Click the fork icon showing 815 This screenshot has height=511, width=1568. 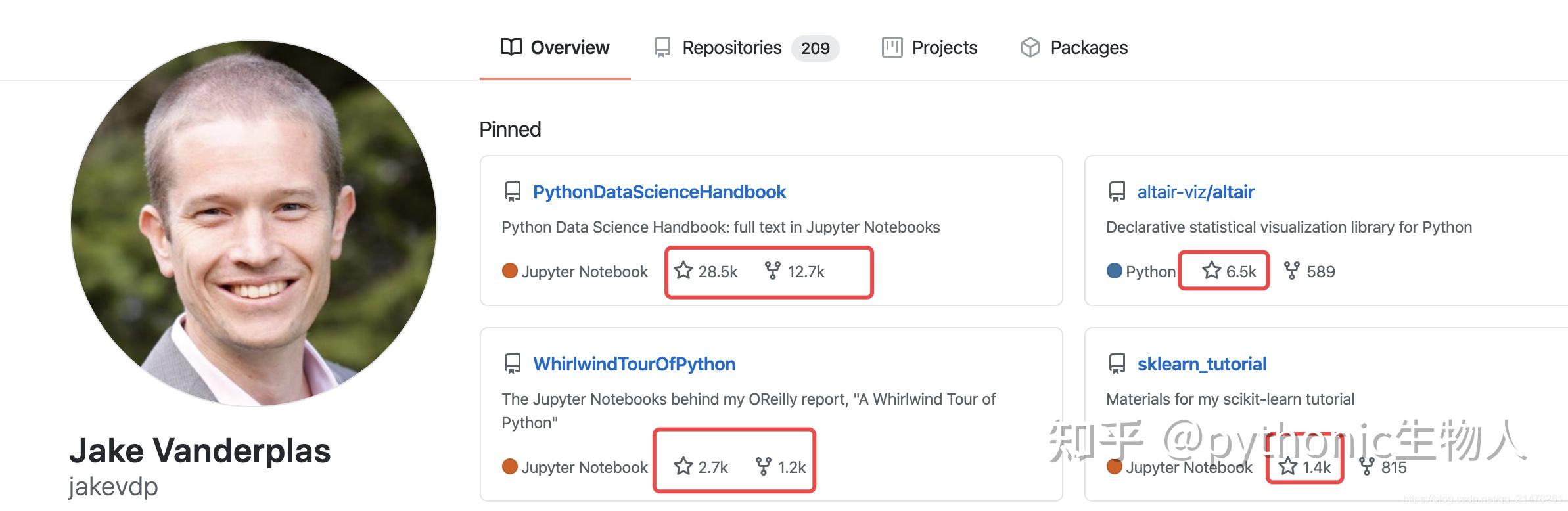point(1367,466)
